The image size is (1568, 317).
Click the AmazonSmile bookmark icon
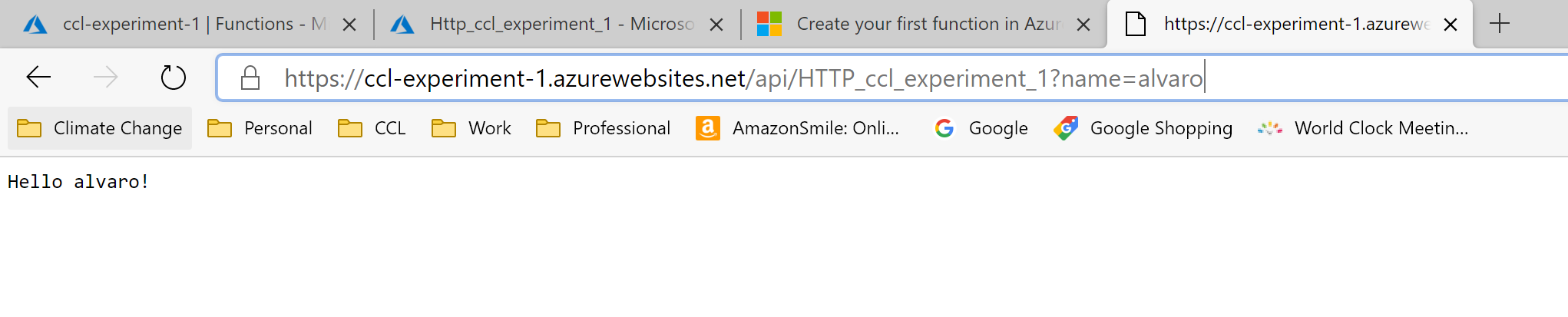707,128
